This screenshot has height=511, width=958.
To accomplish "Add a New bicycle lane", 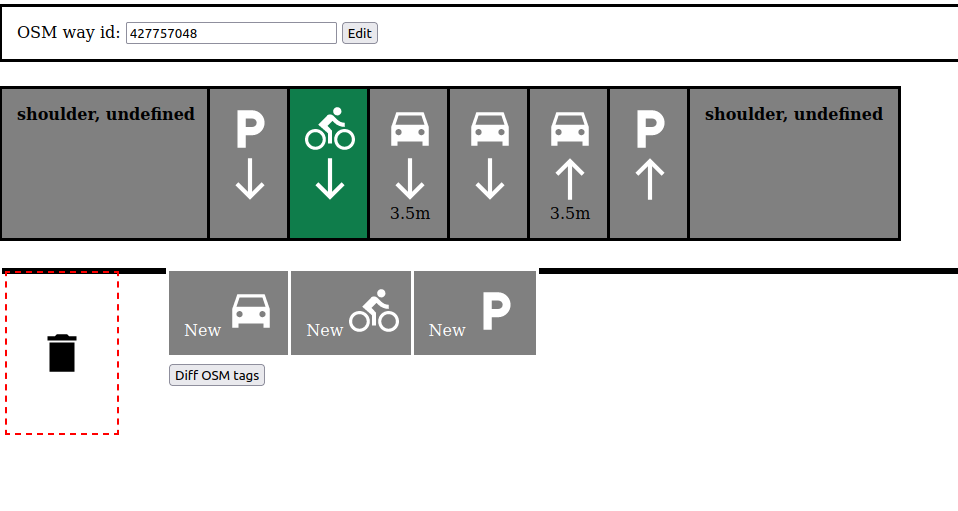I will 351,313.
